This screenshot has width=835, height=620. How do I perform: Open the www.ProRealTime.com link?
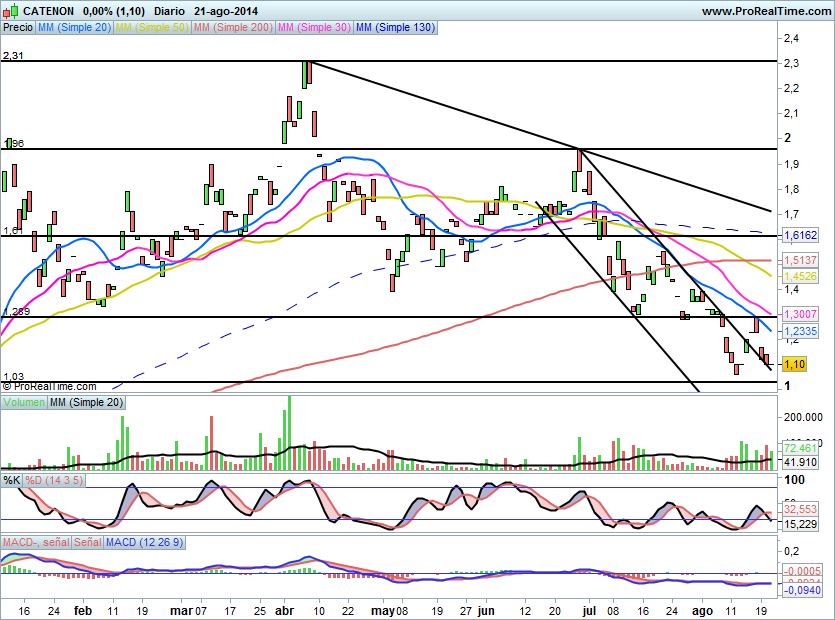pyautogui.click(x=765, y=10)
